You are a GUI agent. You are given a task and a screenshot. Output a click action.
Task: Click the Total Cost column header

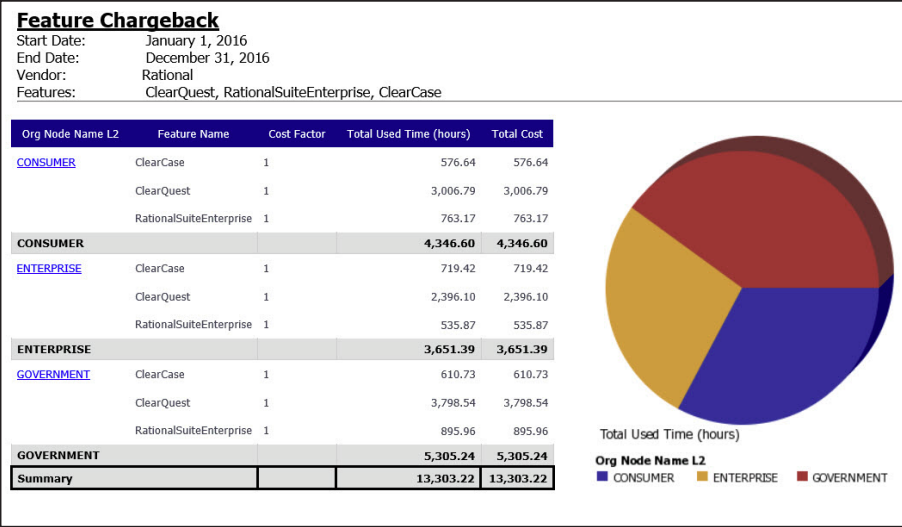pyautogui.click(x=517, y=134)
